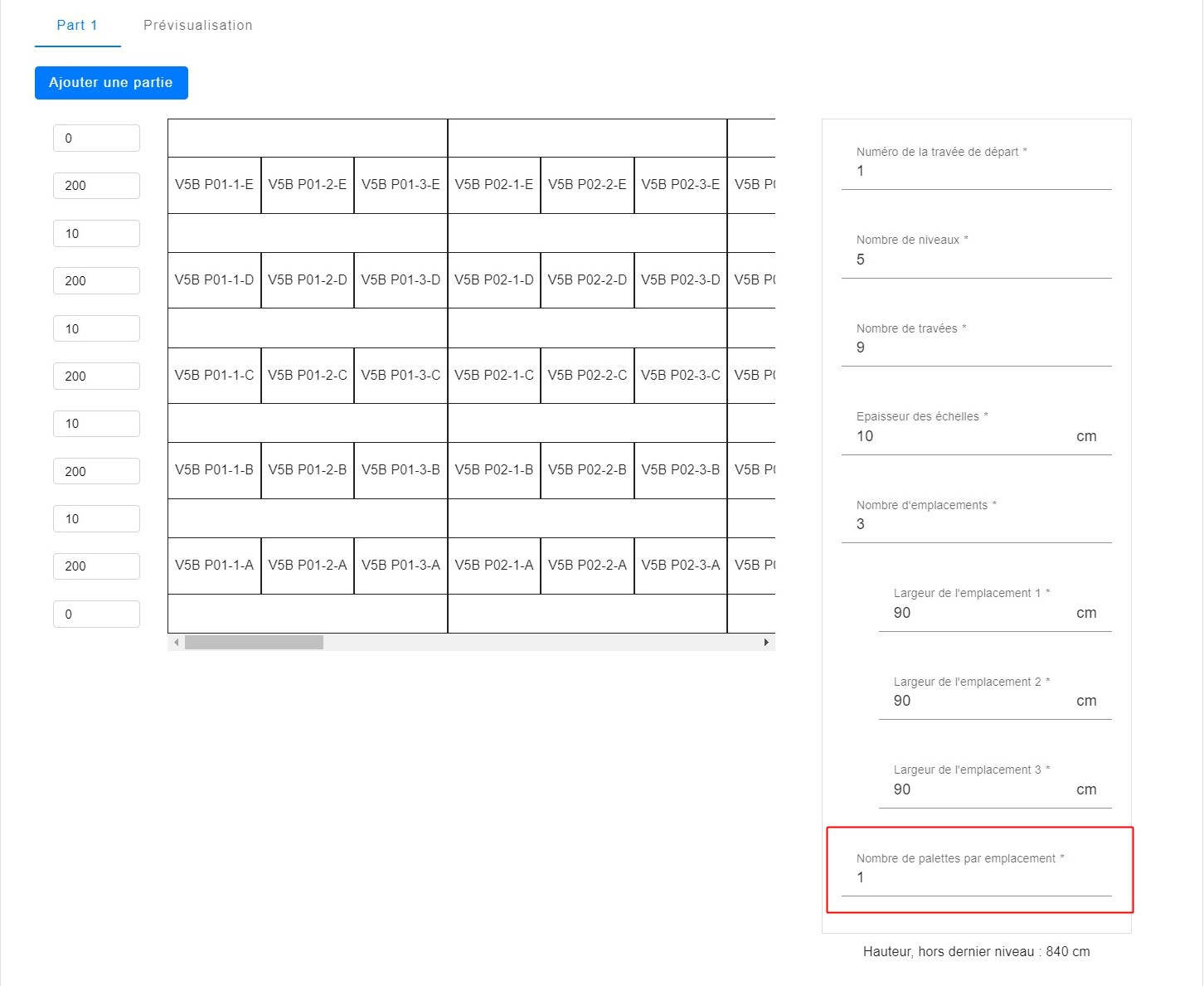Click the horizontal scrollbar thumb
The image size is (1204, 986).
point(254,643)
